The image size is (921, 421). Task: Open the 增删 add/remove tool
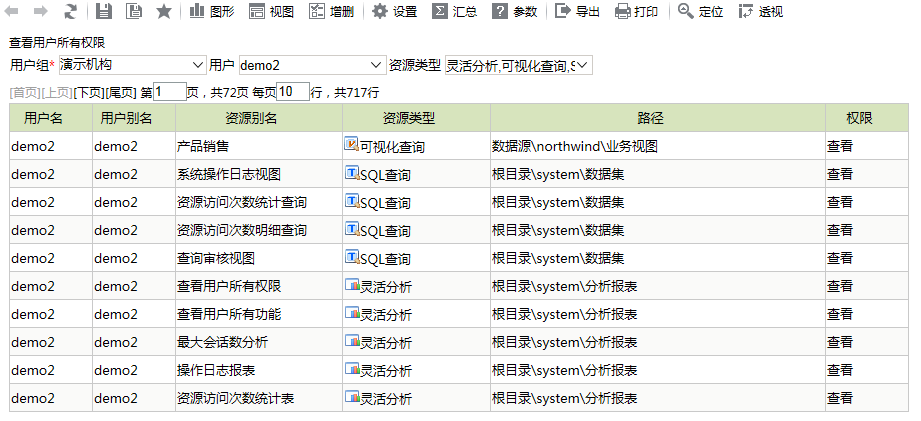[x=331, y=11]
